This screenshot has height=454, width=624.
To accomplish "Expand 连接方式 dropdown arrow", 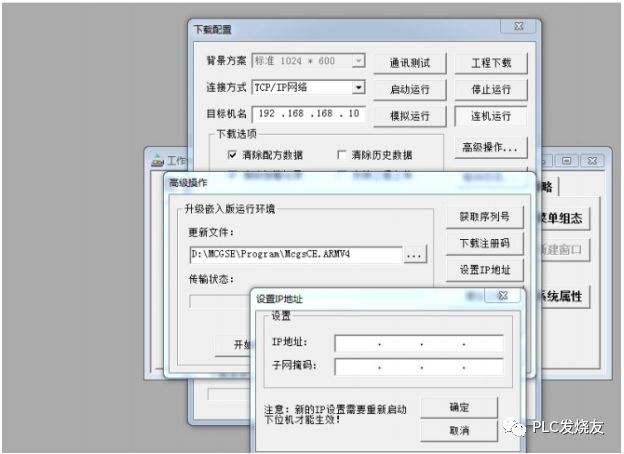I will pyautogui.click(x=358, y=87).
